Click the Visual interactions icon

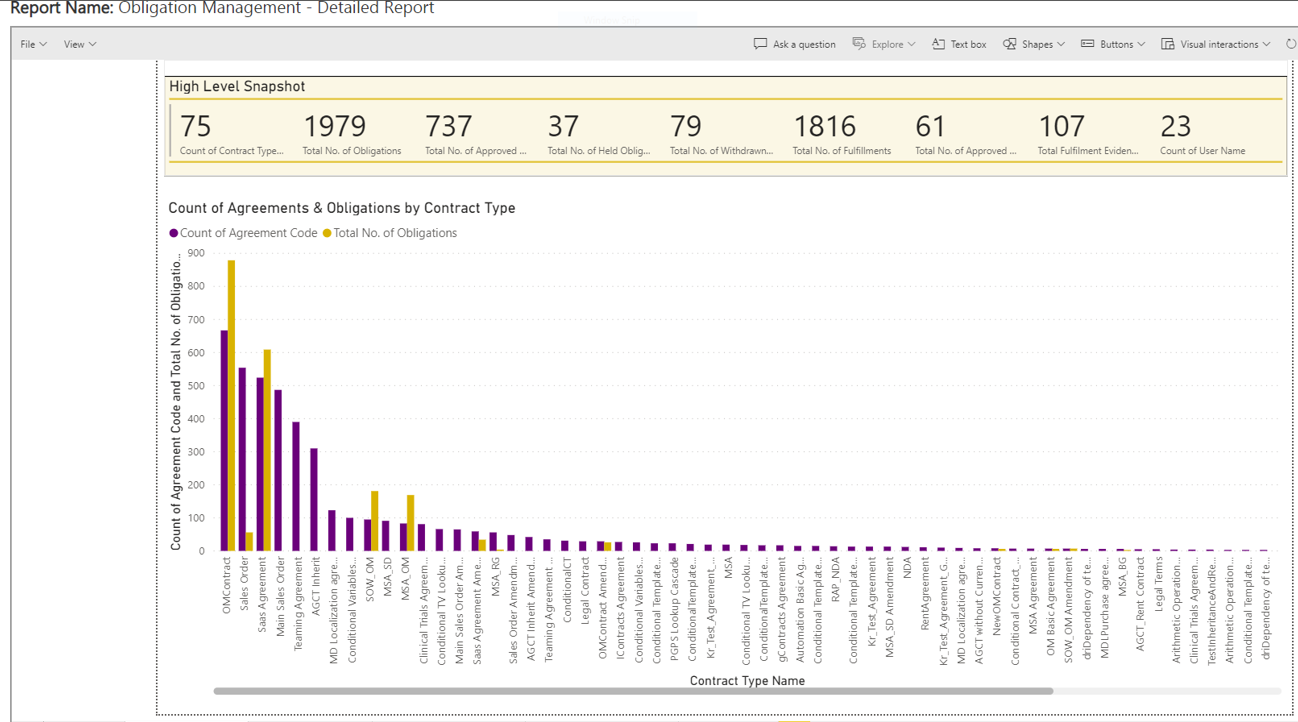coord(1168,44)
